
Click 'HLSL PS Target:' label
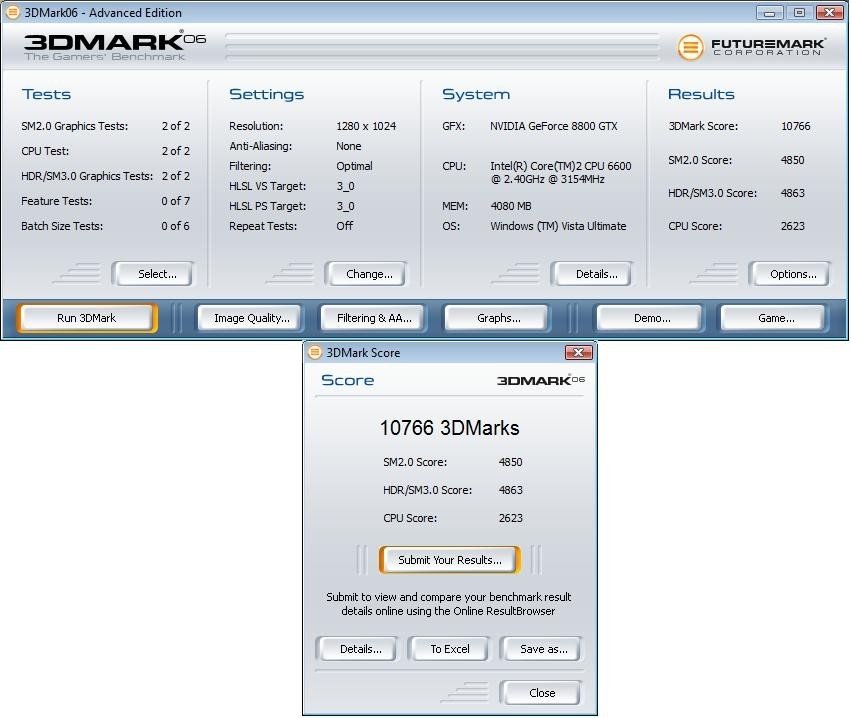click(268, 206)
